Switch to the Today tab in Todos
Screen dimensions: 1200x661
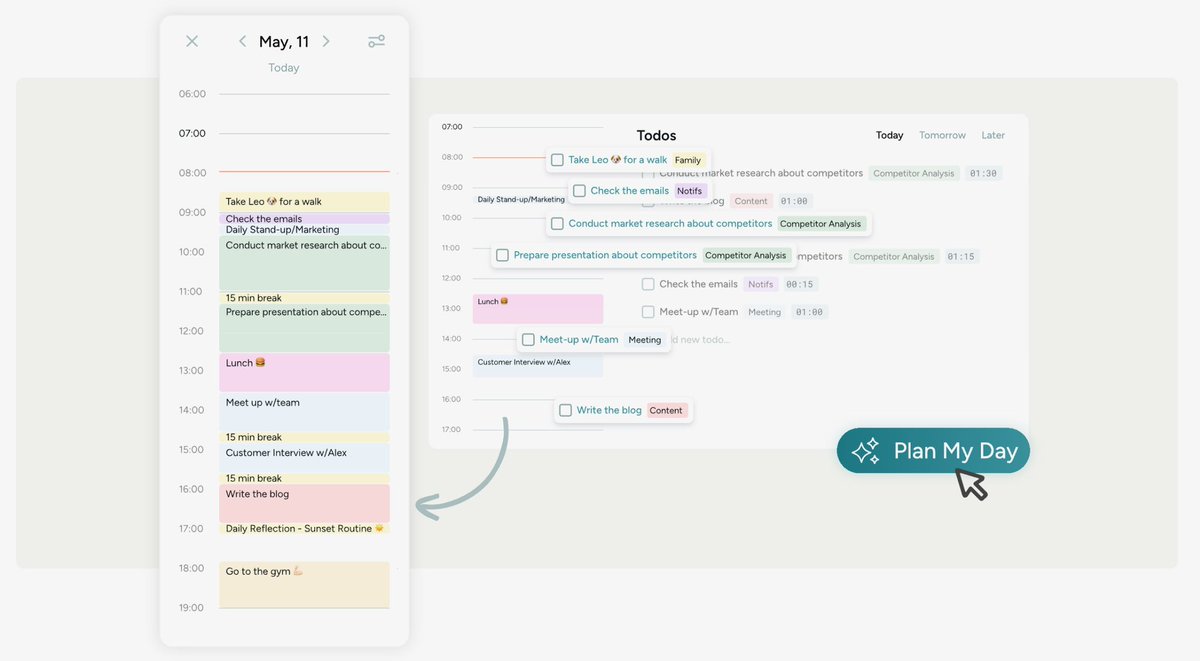(889, 135)
